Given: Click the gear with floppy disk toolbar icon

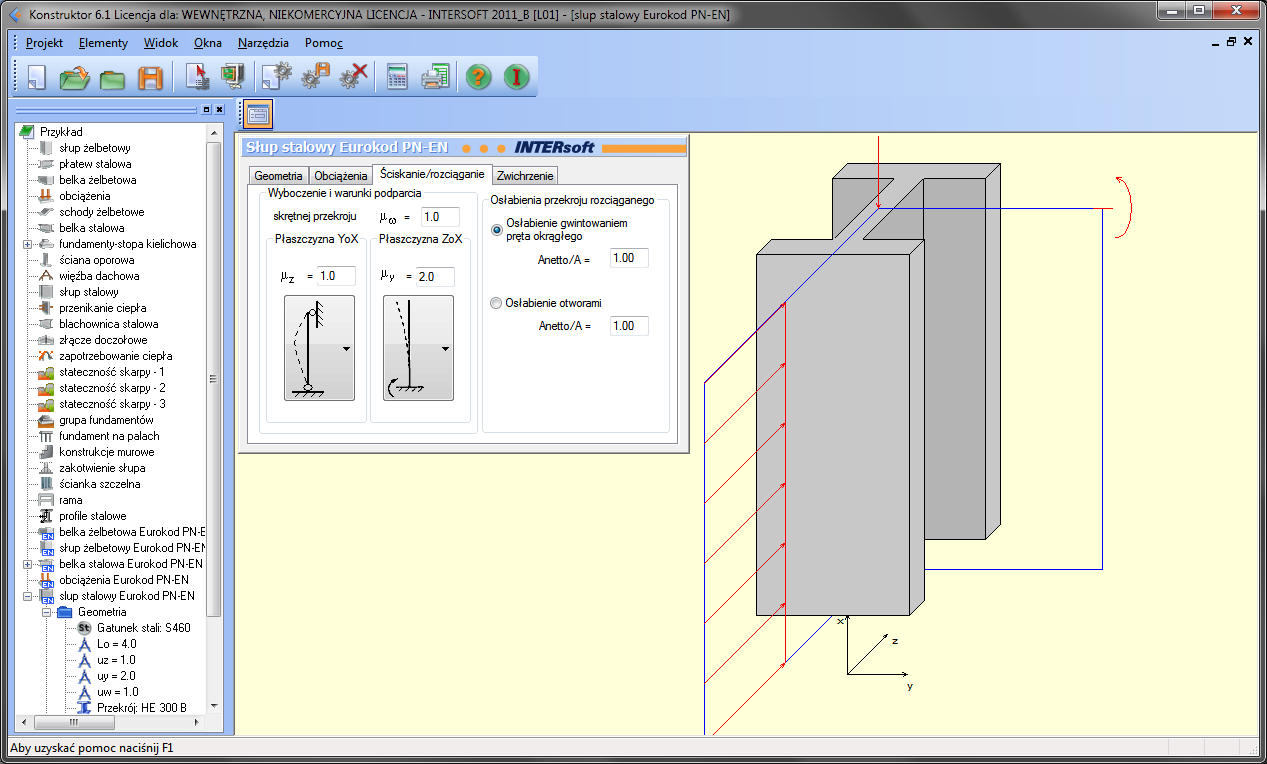Looking at the screenshot, I should (315, 77).
